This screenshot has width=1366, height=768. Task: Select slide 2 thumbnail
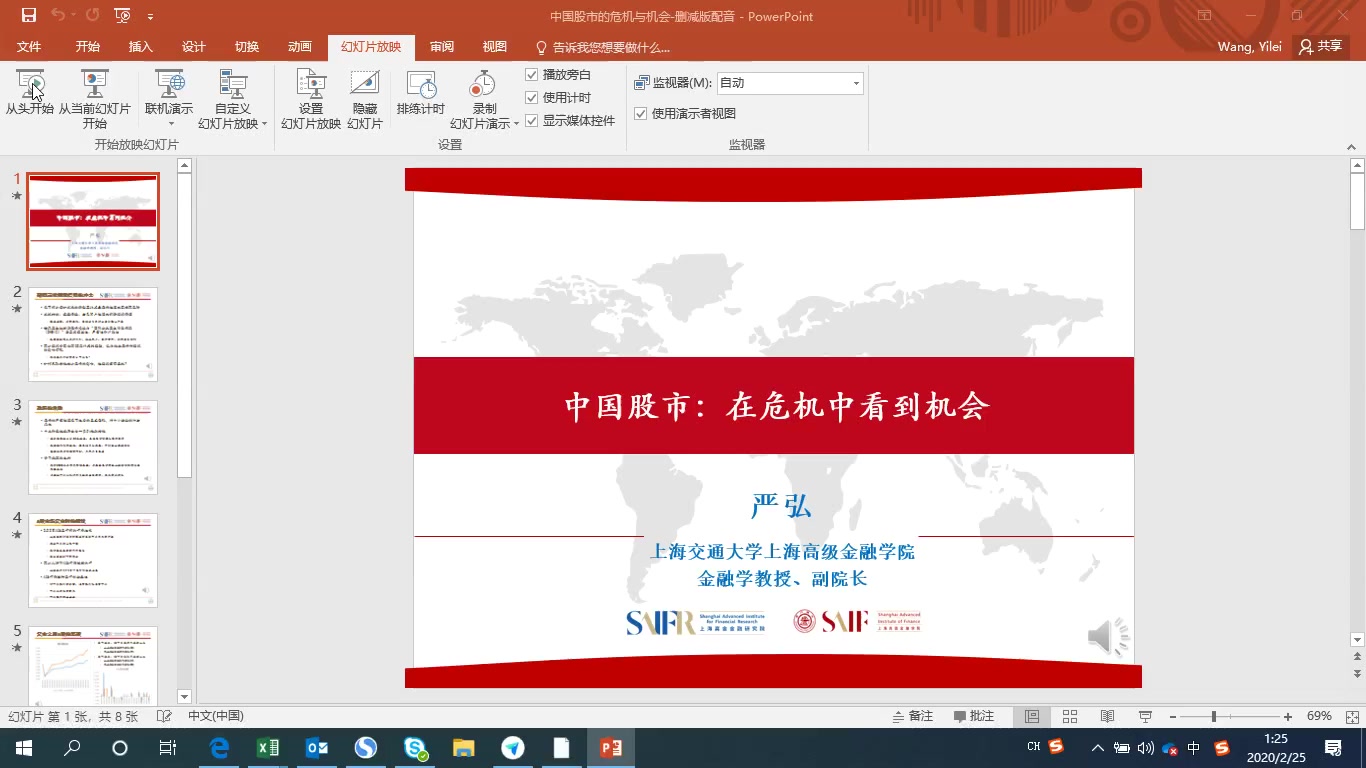pos(93,334)
